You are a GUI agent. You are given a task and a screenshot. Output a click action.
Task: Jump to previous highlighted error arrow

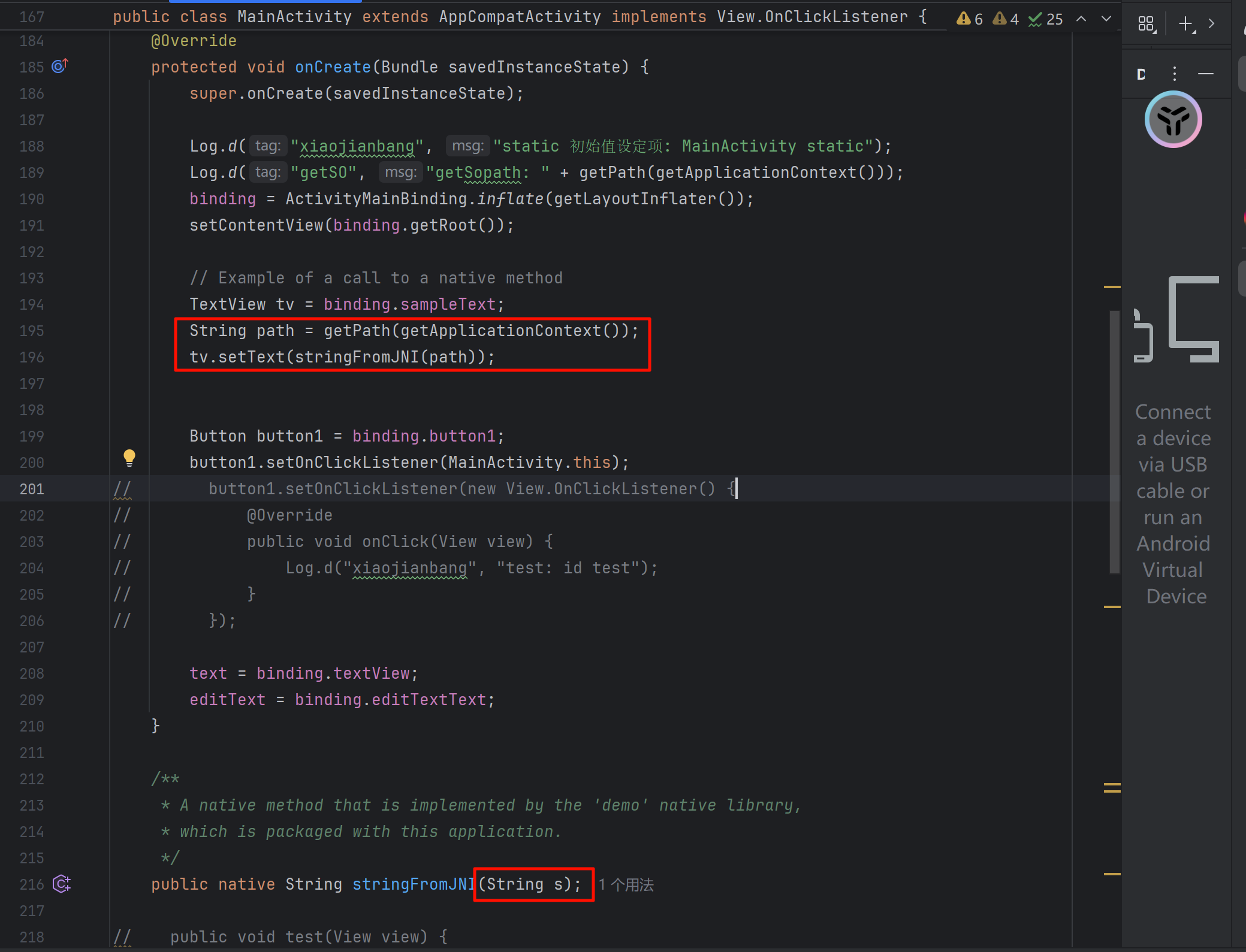tap(1081, 19)
